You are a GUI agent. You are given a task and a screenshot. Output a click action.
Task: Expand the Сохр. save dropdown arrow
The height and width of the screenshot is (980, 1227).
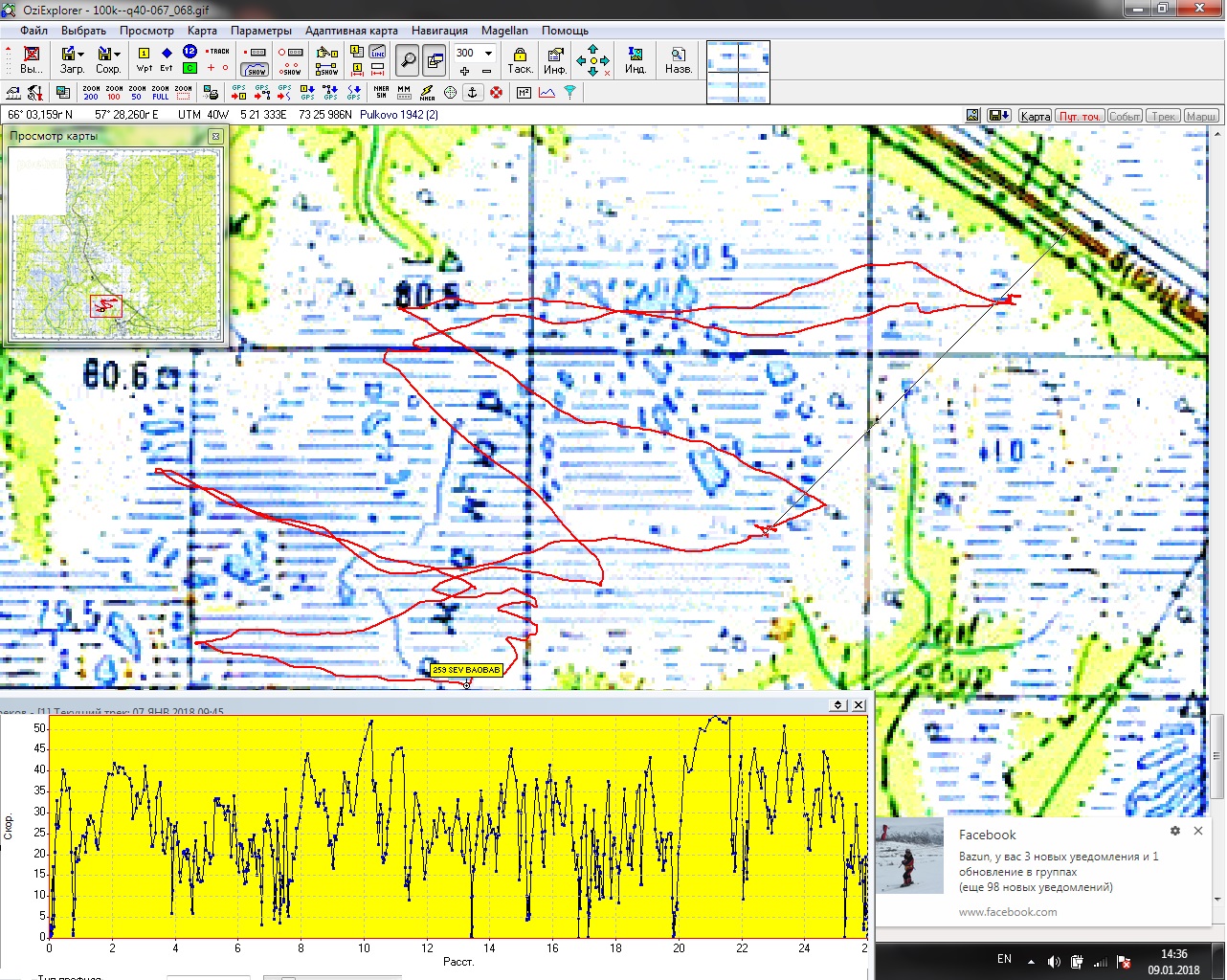pos(117,55)
